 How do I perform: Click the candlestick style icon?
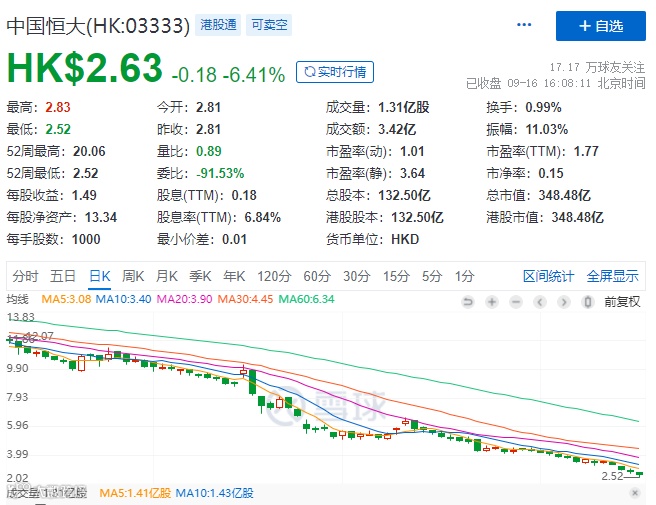pos(587,302)
